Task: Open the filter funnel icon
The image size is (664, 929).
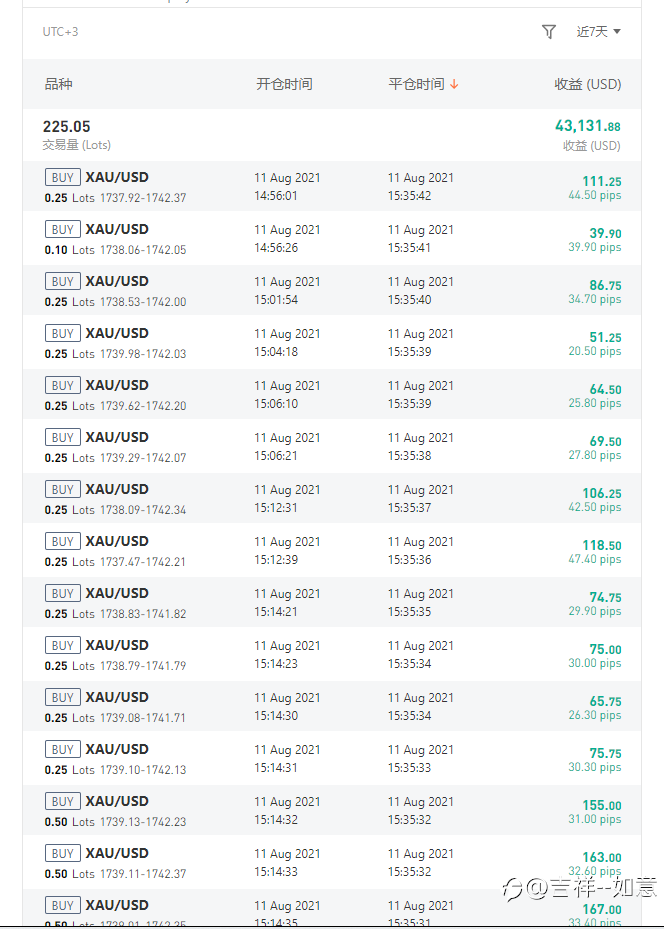Action: (548, 31)
